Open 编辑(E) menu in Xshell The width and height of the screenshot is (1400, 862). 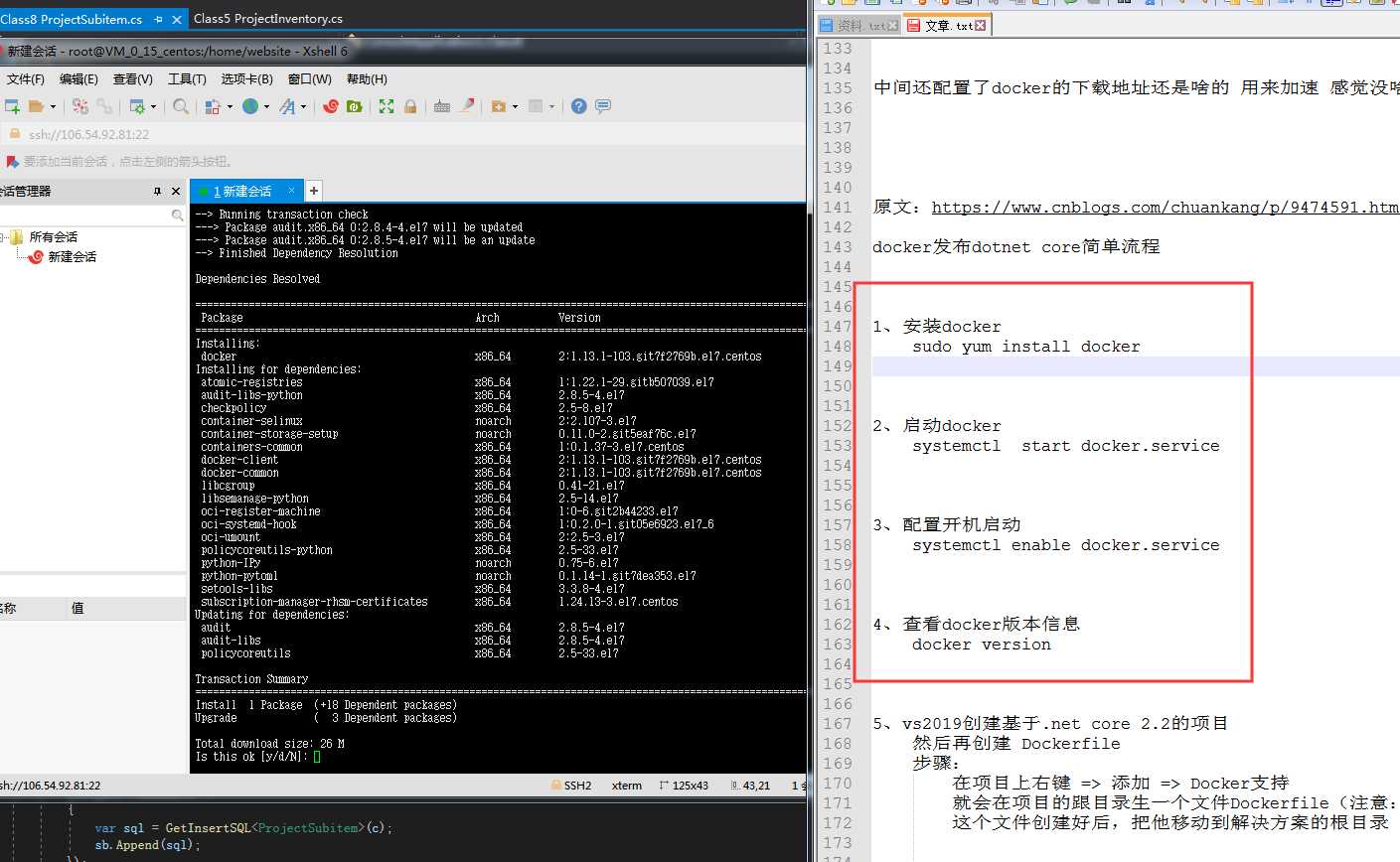tap(79, 79)
